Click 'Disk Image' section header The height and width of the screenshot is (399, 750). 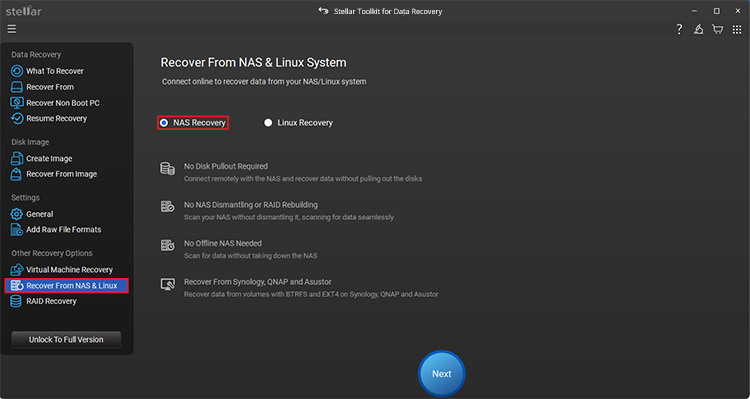point(30,142)
